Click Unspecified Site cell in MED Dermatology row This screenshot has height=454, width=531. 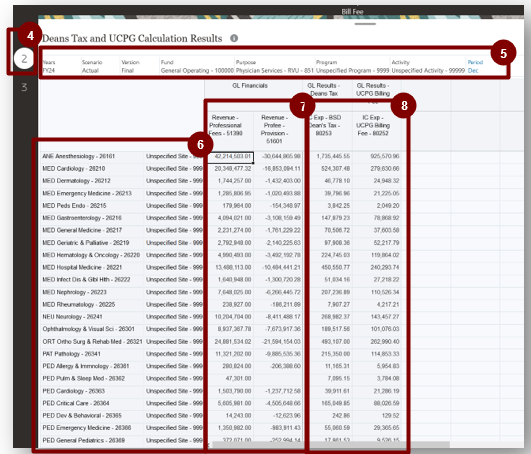coord(173,181)
